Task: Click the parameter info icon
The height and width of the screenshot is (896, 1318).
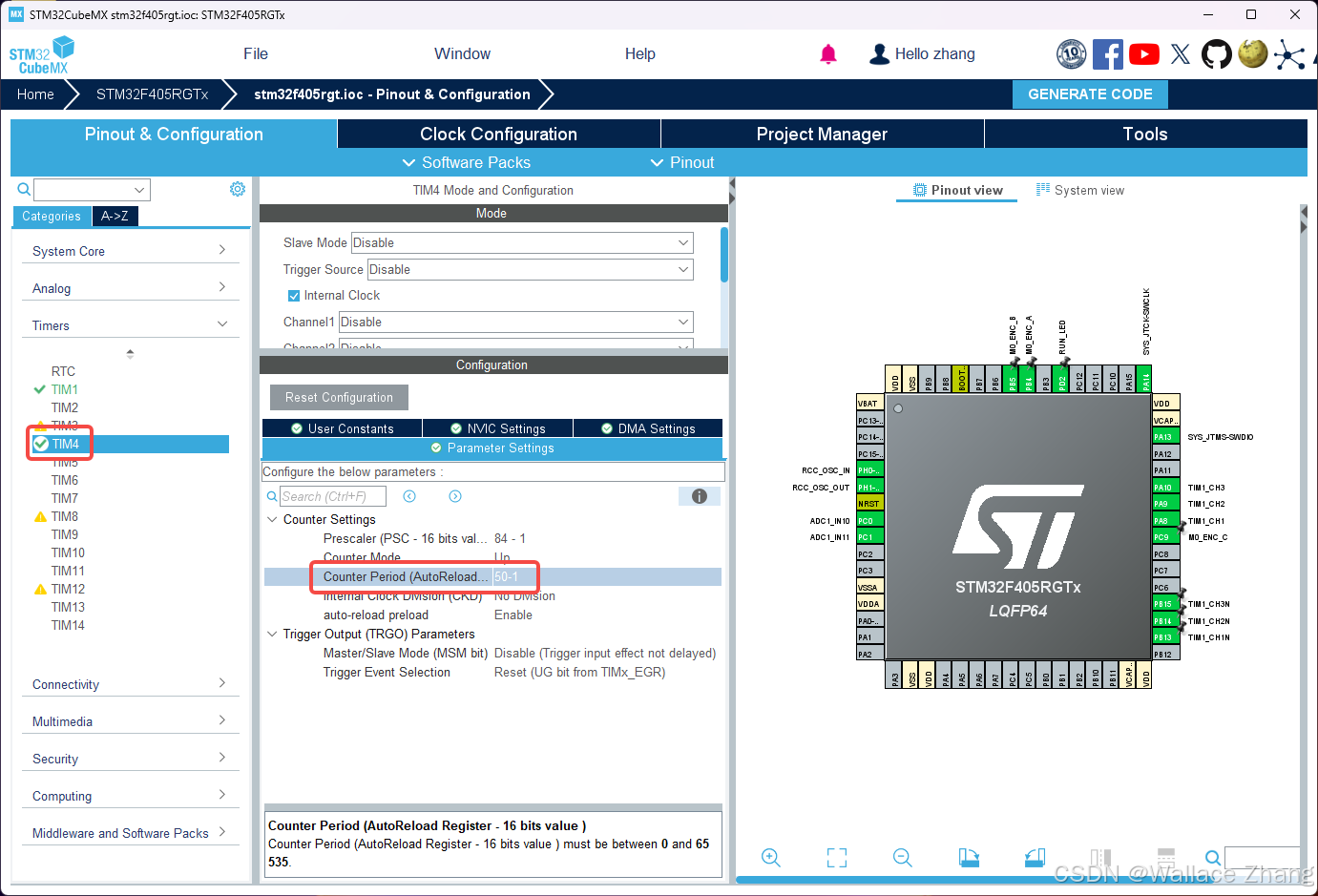Action: 700,496
